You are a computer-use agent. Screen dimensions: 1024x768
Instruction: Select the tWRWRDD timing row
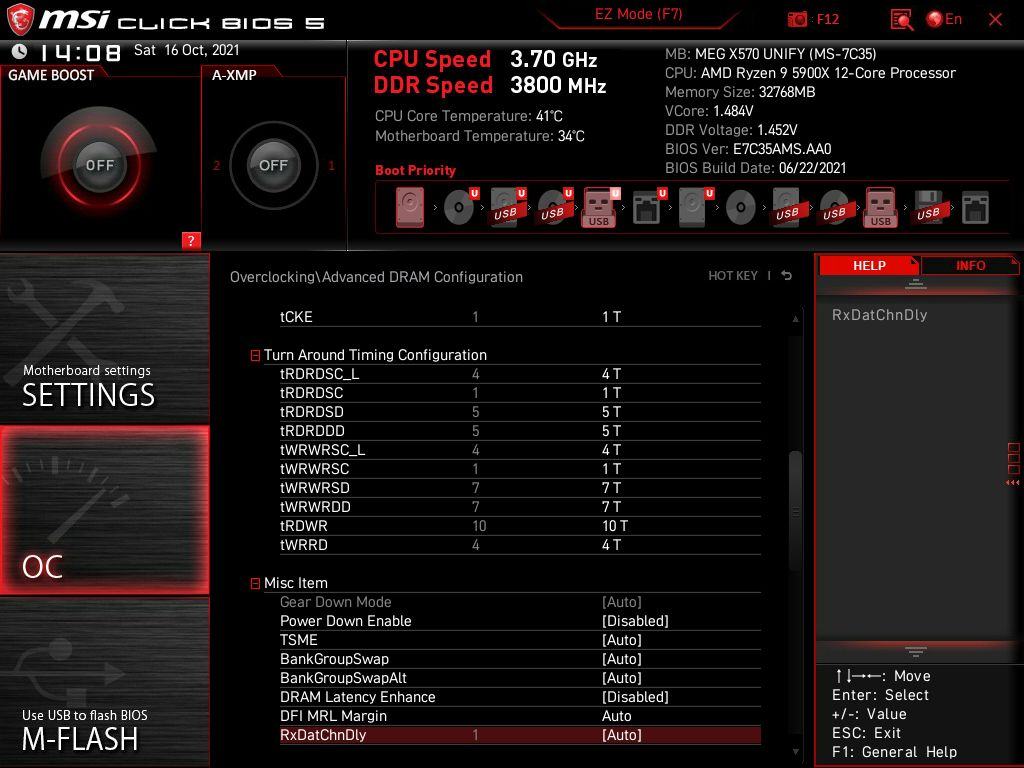520,507
